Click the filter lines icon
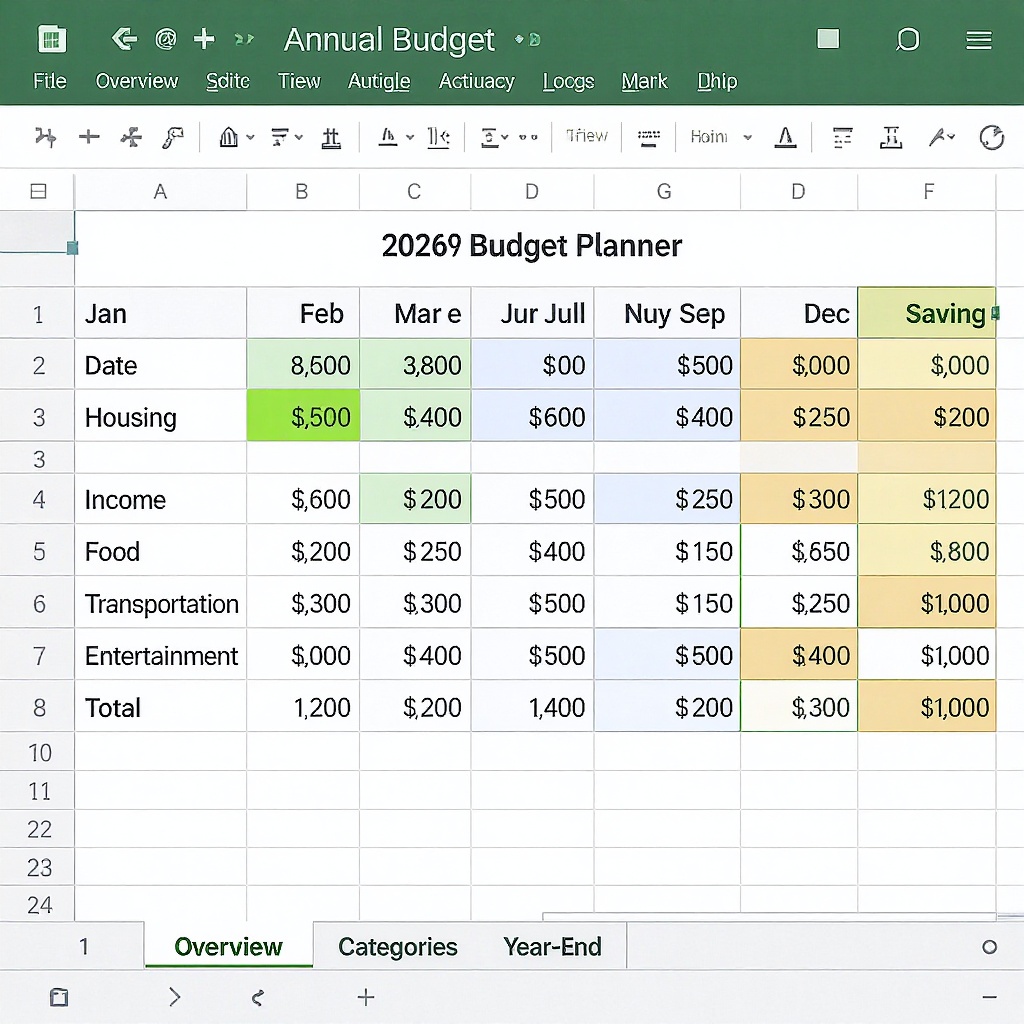This screenshot has width=1024, height=1024. 280,137
